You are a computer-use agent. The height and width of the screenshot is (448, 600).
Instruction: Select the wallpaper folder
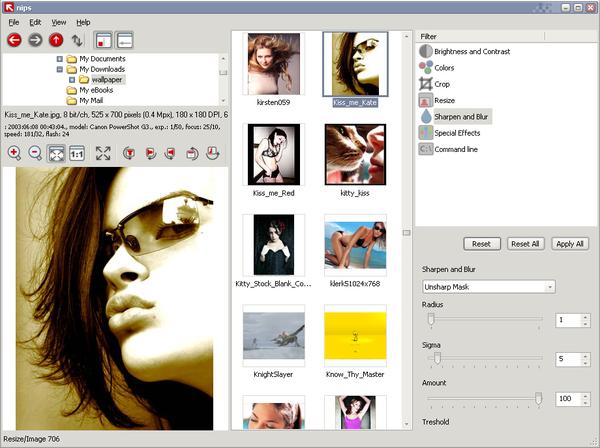tap(107, 80)
